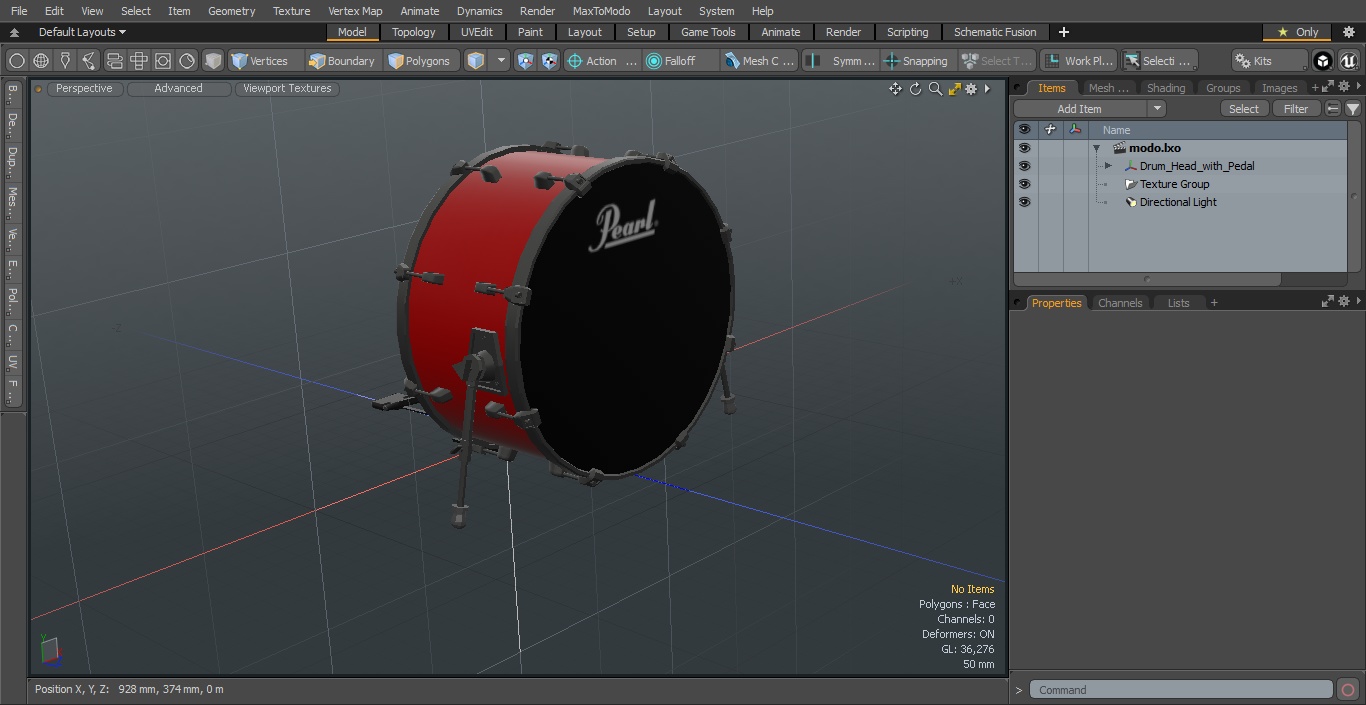1366x705 pixels.
Task: Select the Directional Light item
Action: 1178,202
